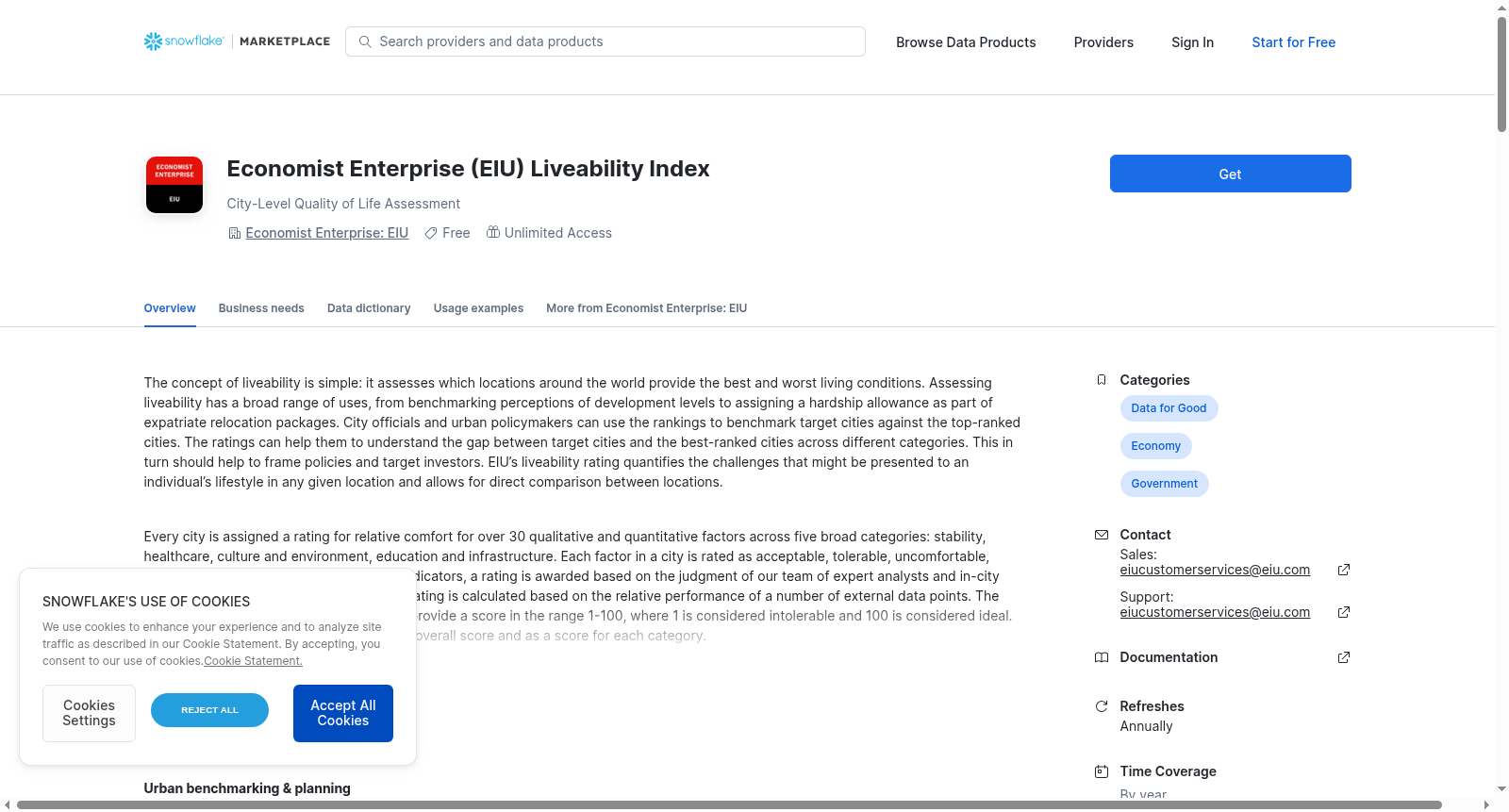Click the magnifier icon in search bar
The image size is (1509, 812).
(x=365, y=41)
